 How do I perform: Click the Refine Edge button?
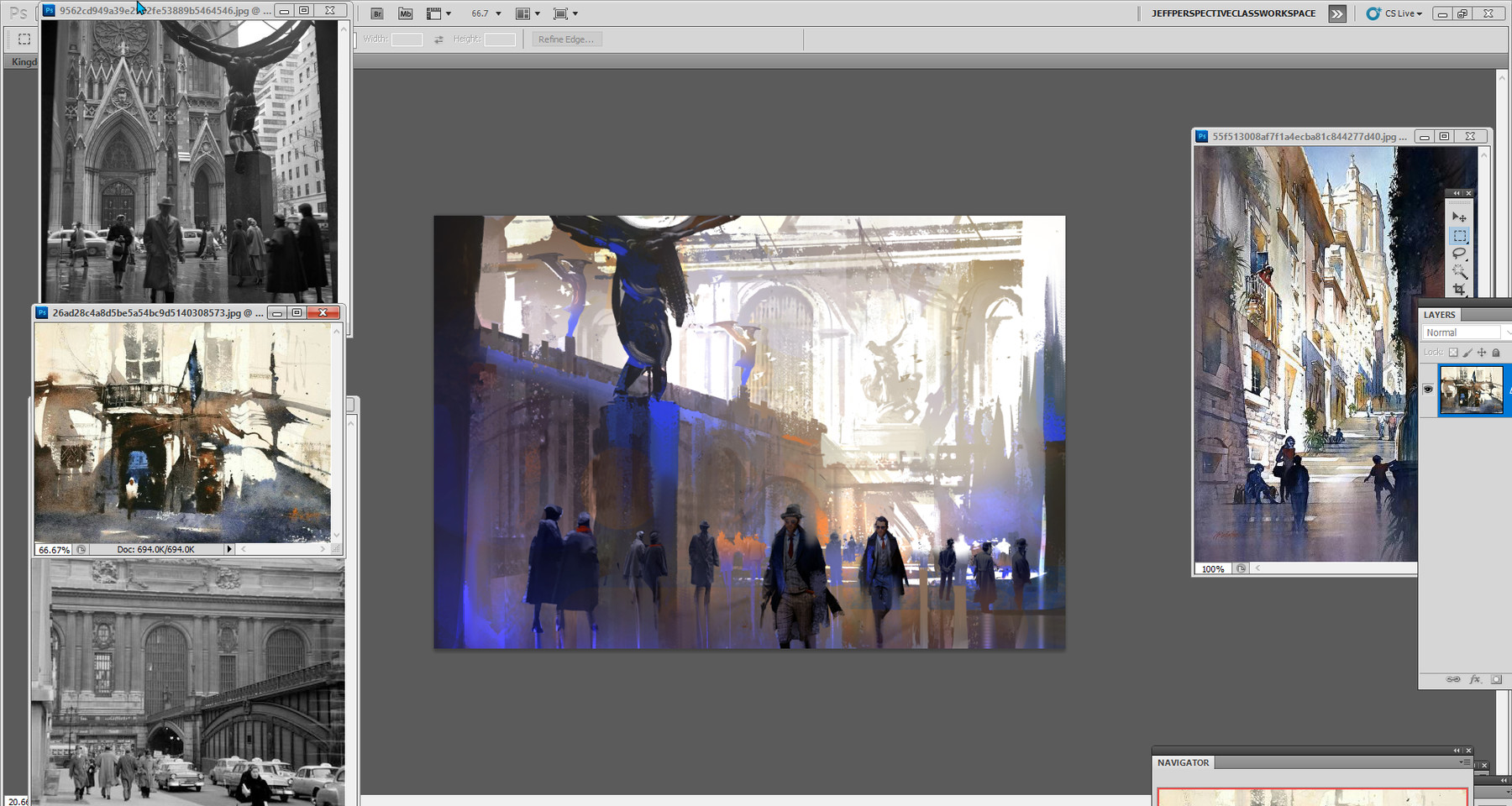coord(566,39)
